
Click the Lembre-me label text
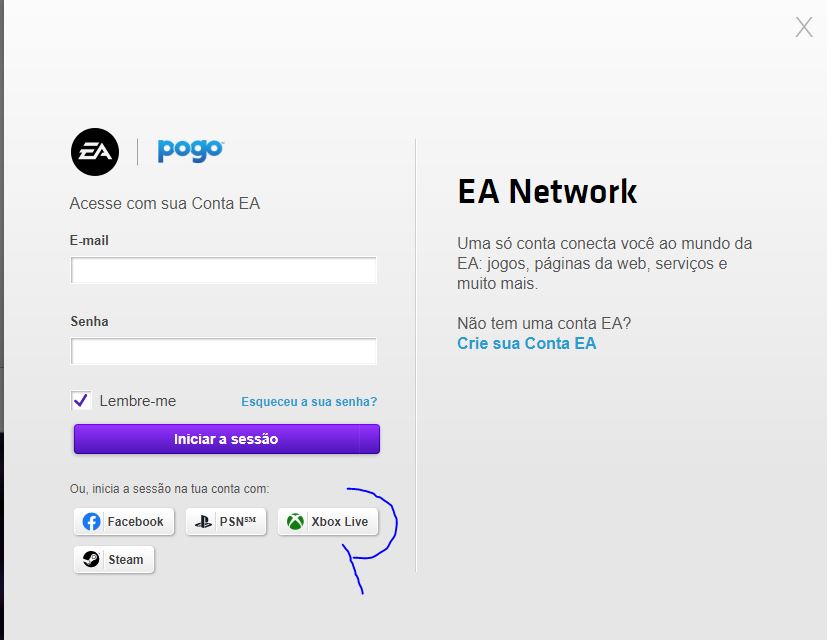point(138,401)
